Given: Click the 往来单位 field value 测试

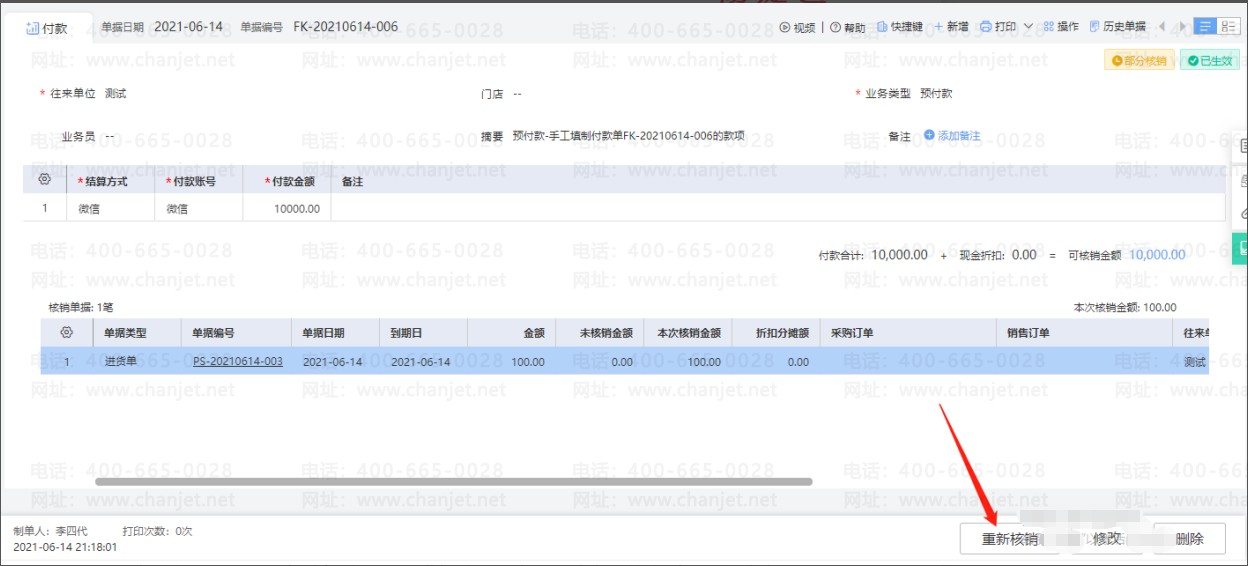Looking at the screenshot, I should point(116,94).
